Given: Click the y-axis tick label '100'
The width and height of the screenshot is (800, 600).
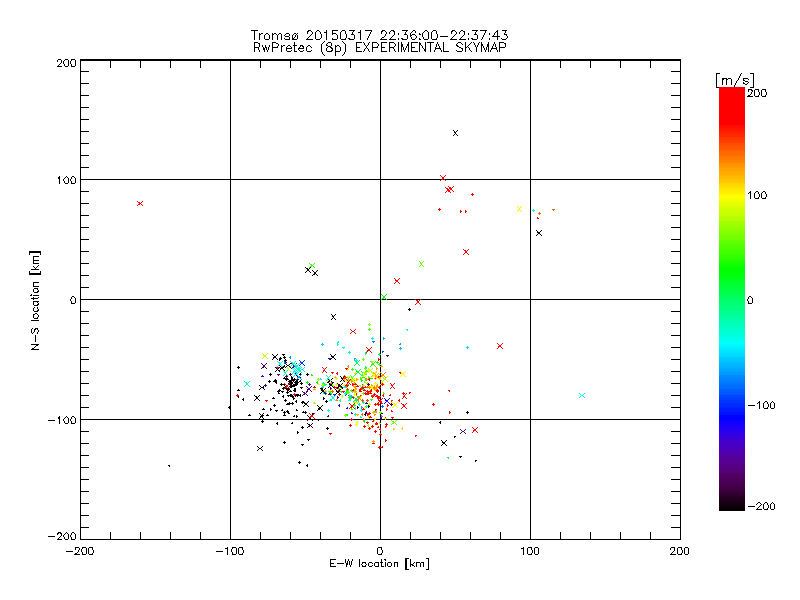Looking at the screenshot, I should pyautogui.click(x=66, y=180).
